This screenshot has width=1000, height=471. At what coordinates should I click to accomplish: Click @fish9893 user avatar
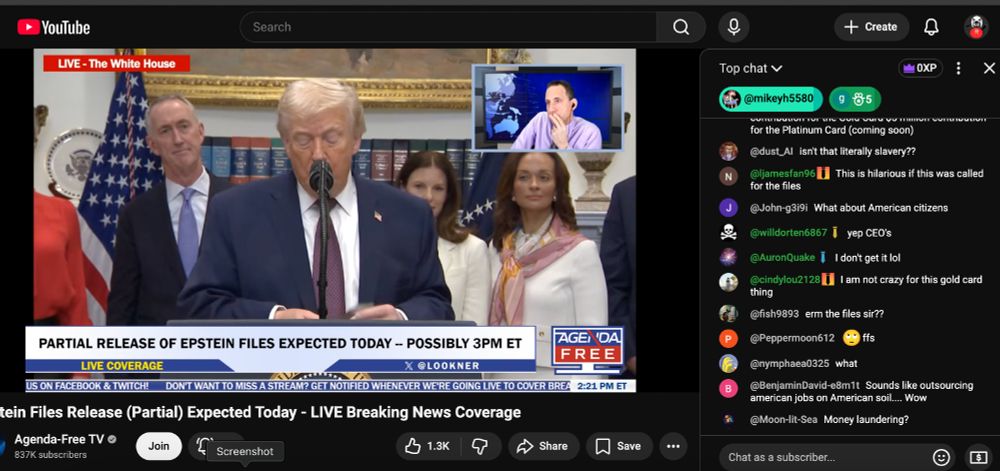coord(728,314)
